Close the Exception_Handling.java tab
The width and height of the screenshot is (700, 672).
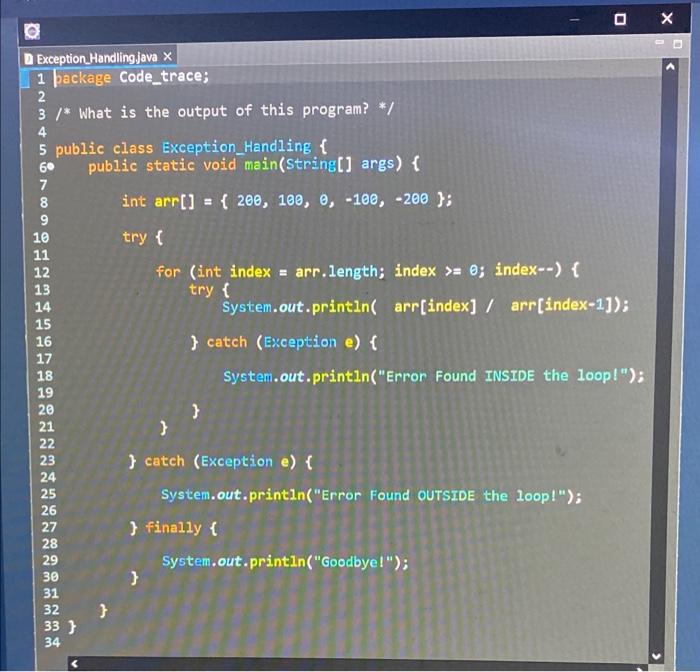(x=167, y=57)
